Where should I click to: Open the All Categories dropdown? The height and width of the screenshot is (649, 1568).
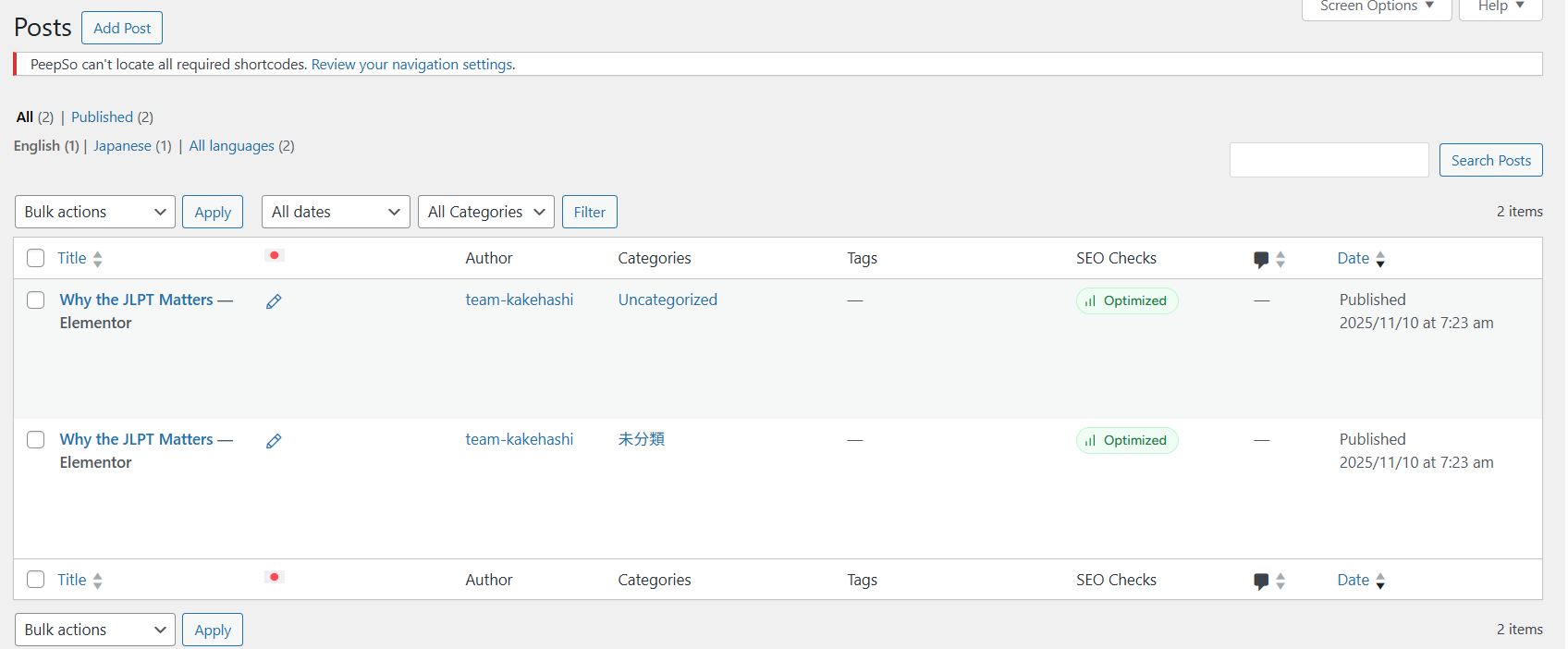click(x=485, y=212)
